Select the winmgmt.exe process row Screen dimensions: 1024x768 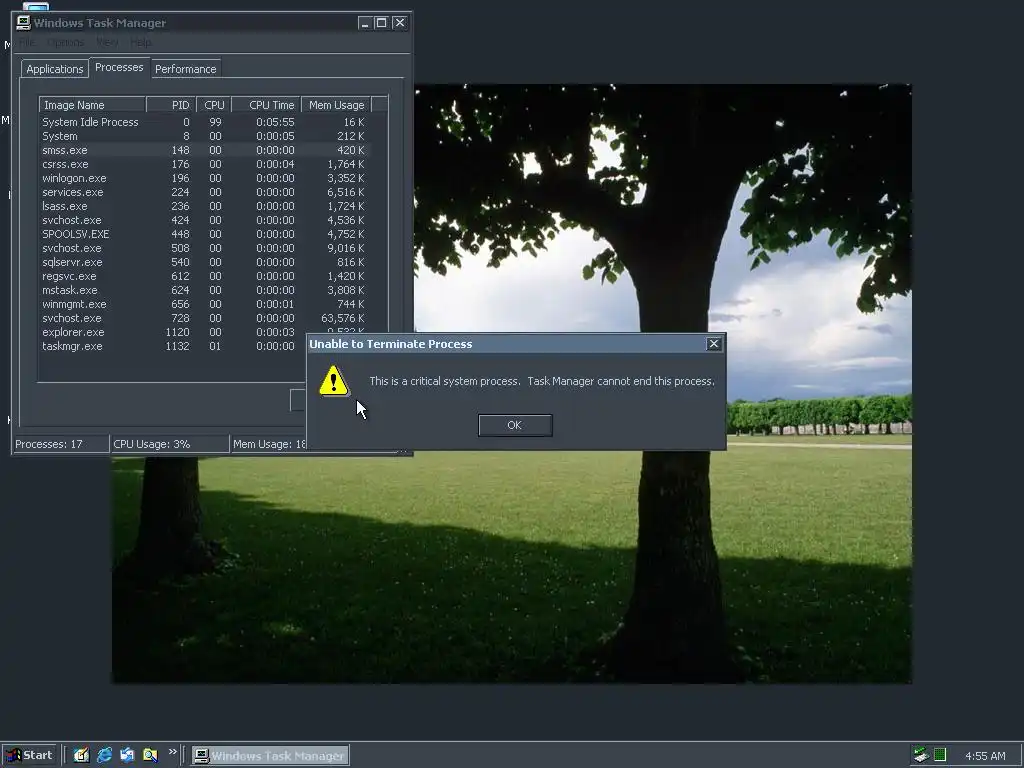click(x=204, y=304)
